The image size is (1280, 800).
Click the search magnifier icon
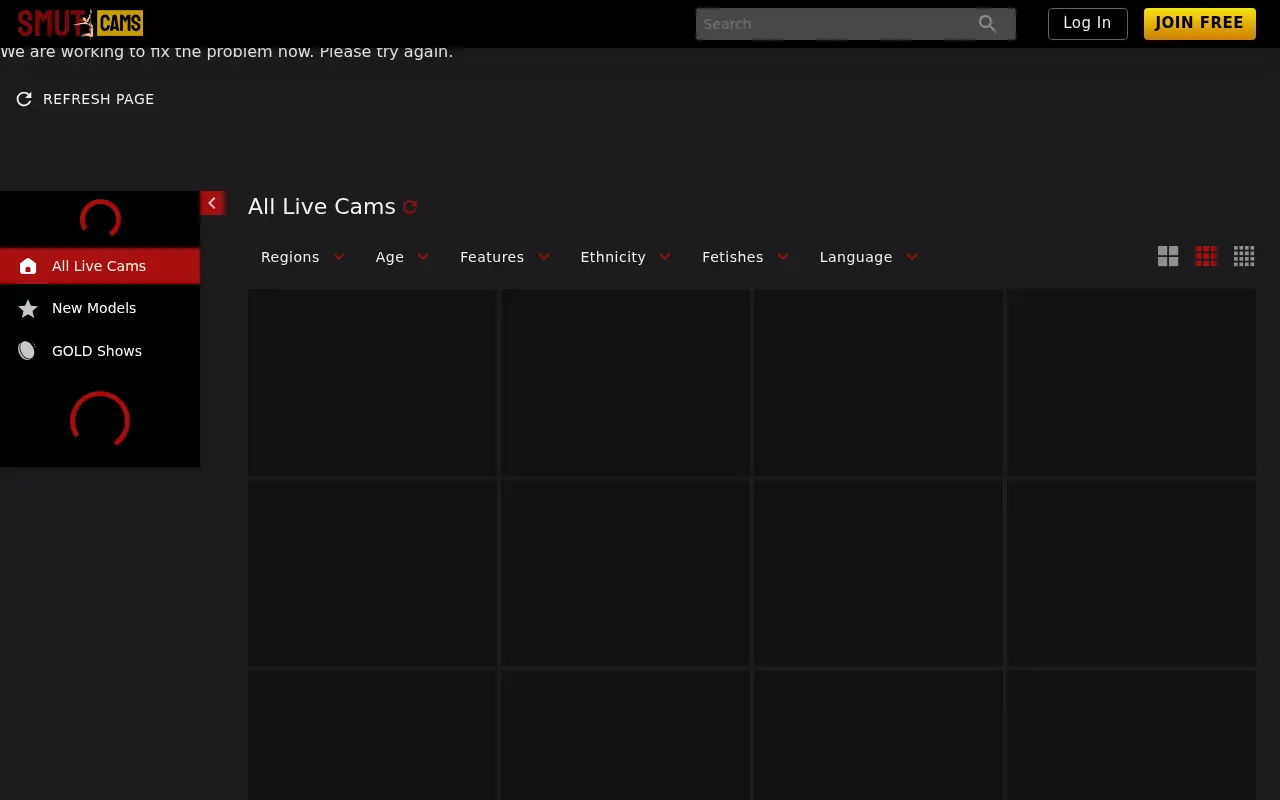987,24
